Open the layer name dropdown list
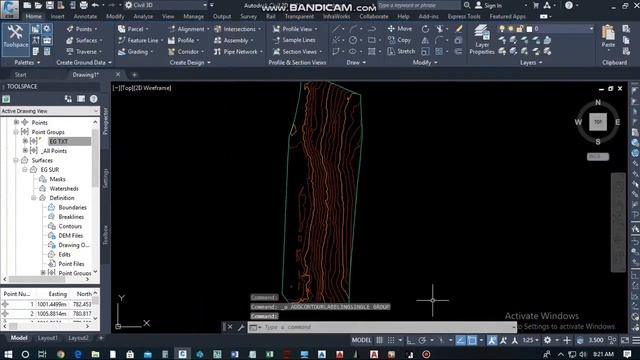The width and height of the screenshot is (640, 360). (591, 29)
